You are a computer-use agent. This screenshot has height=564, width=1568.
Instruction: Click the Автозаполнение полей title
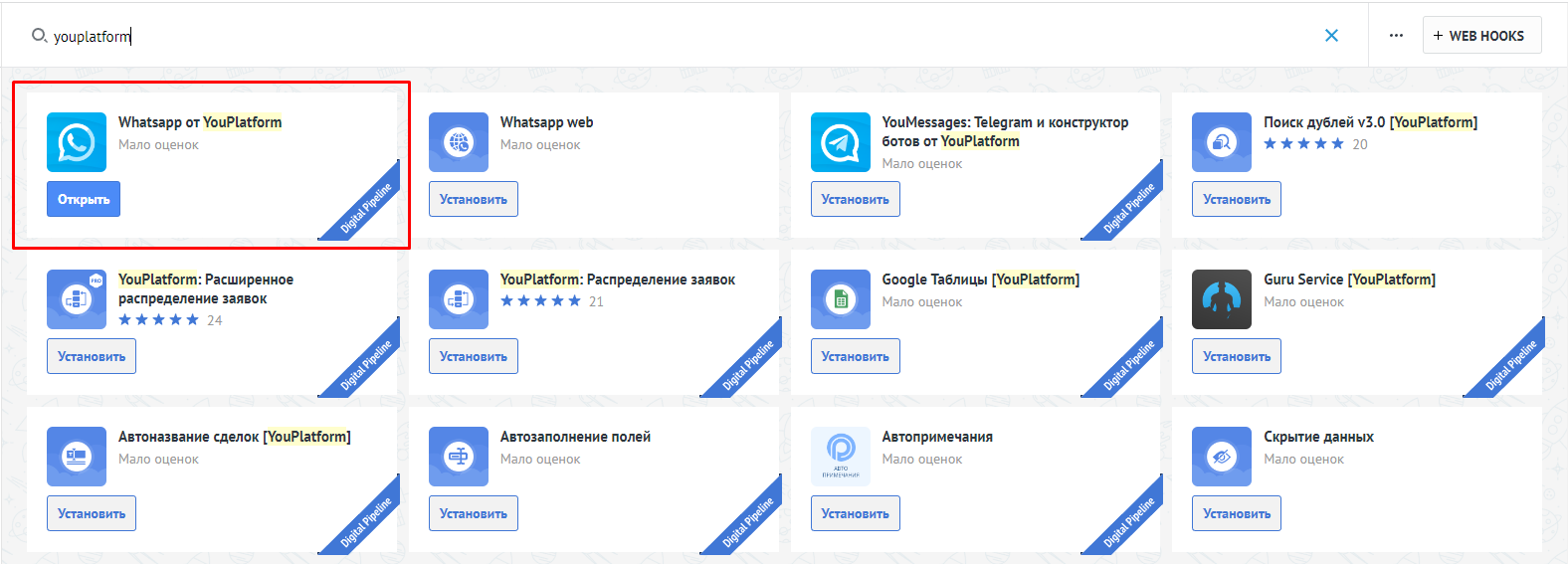[575, 437]
